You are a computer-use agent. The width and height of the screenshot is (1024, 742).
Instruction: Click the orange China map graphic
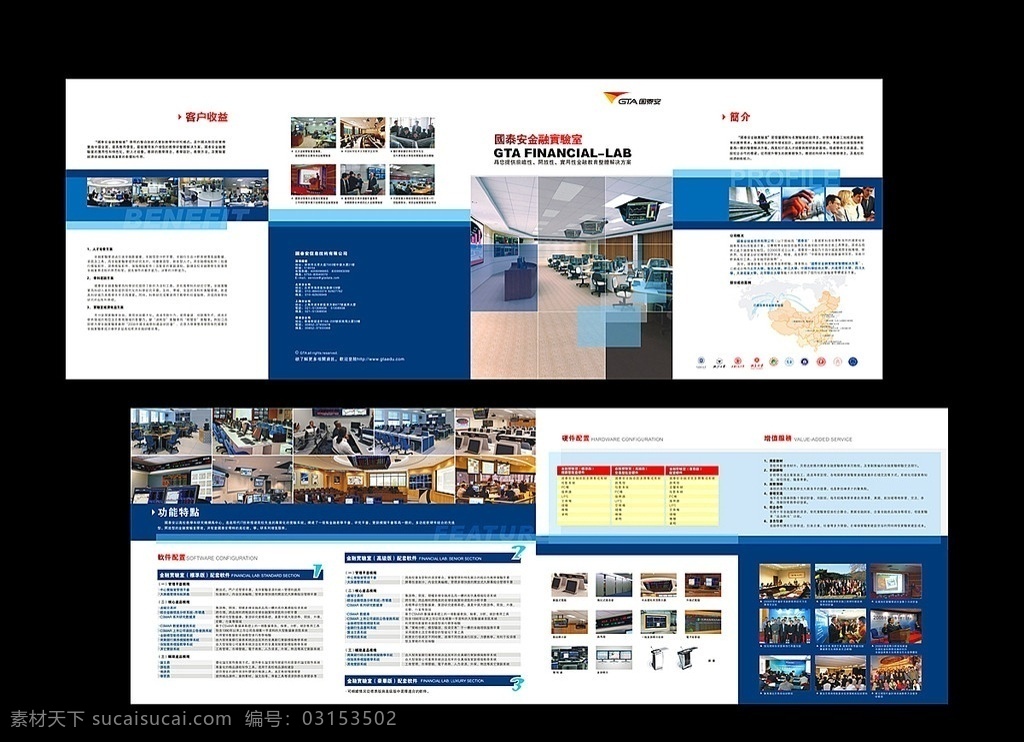coord(803,323)
